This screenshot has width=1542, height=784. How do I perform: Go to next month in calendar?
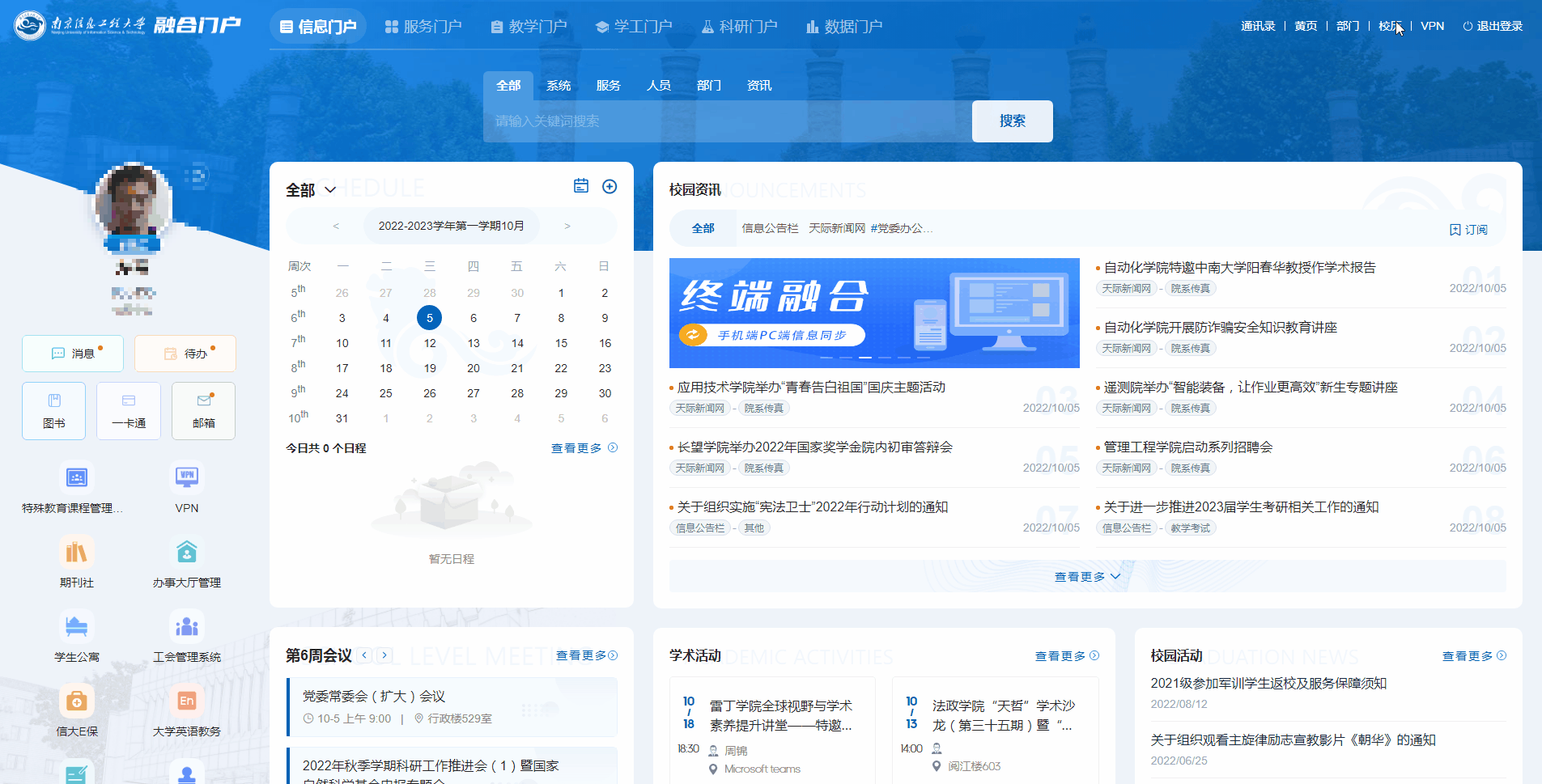pyautogui.click(x=567, y=226)
